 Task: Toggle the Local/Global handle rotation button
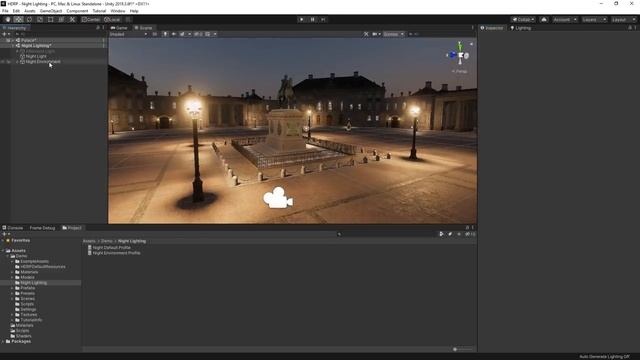point(112,19)
